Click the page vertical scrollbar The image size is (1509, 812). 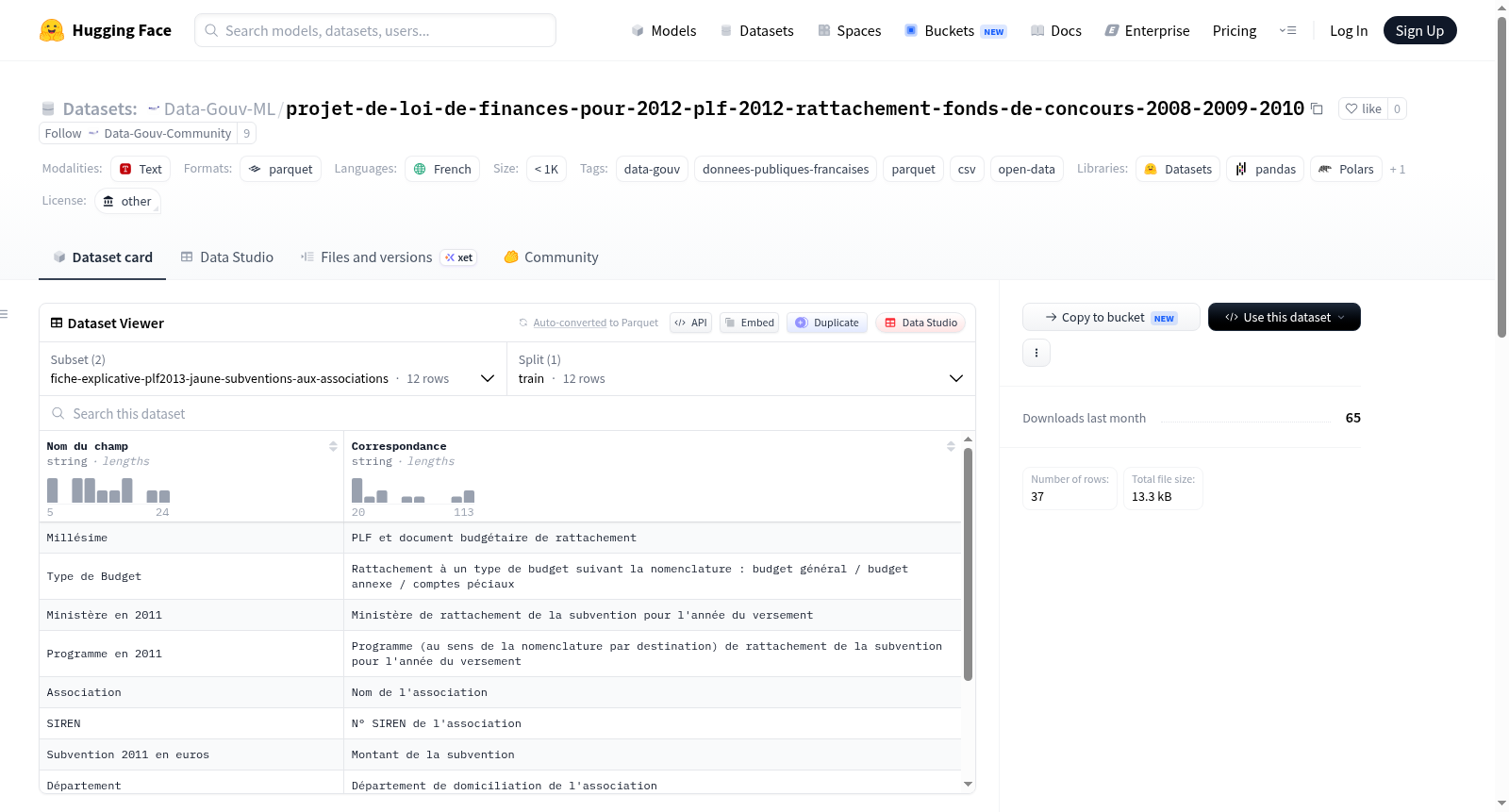tap(1501, 177)
